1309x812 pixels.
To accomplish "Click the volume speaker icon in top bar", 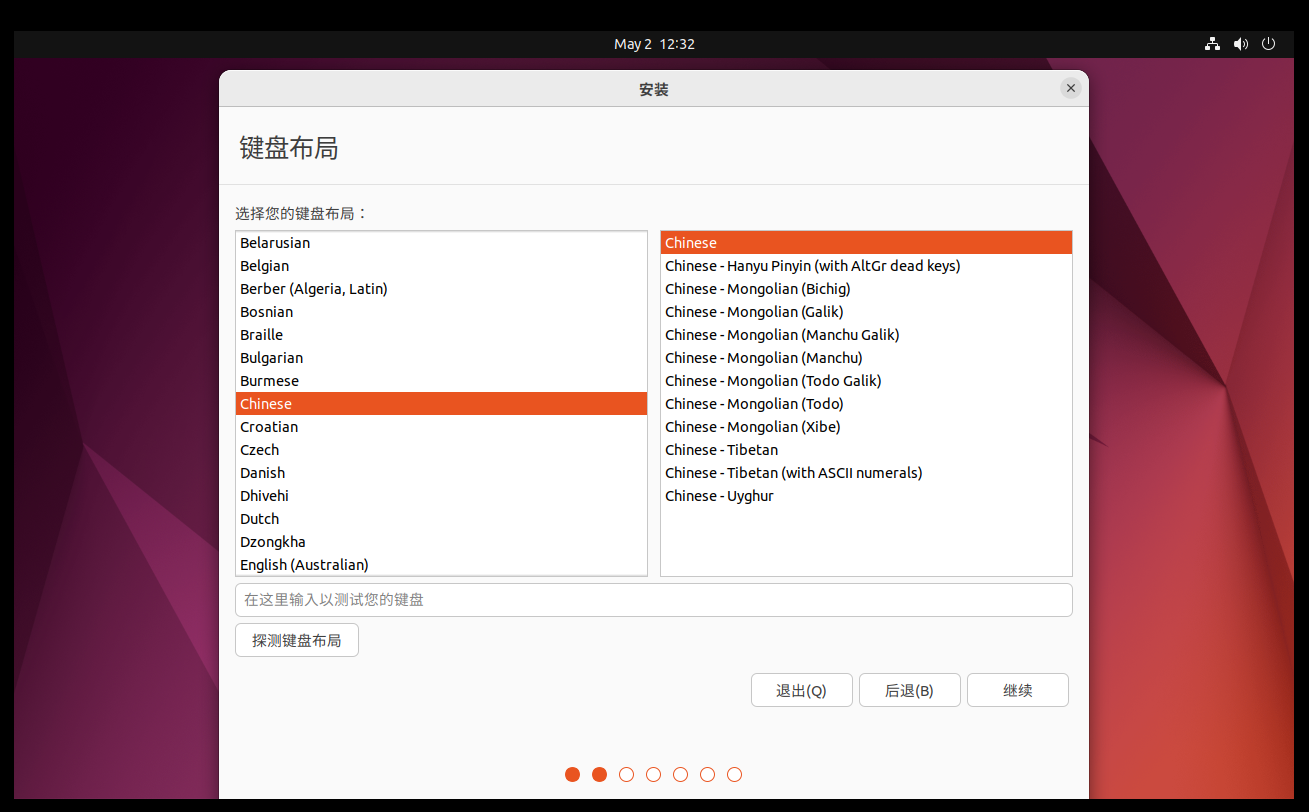I will click(x=1241, y=44).
